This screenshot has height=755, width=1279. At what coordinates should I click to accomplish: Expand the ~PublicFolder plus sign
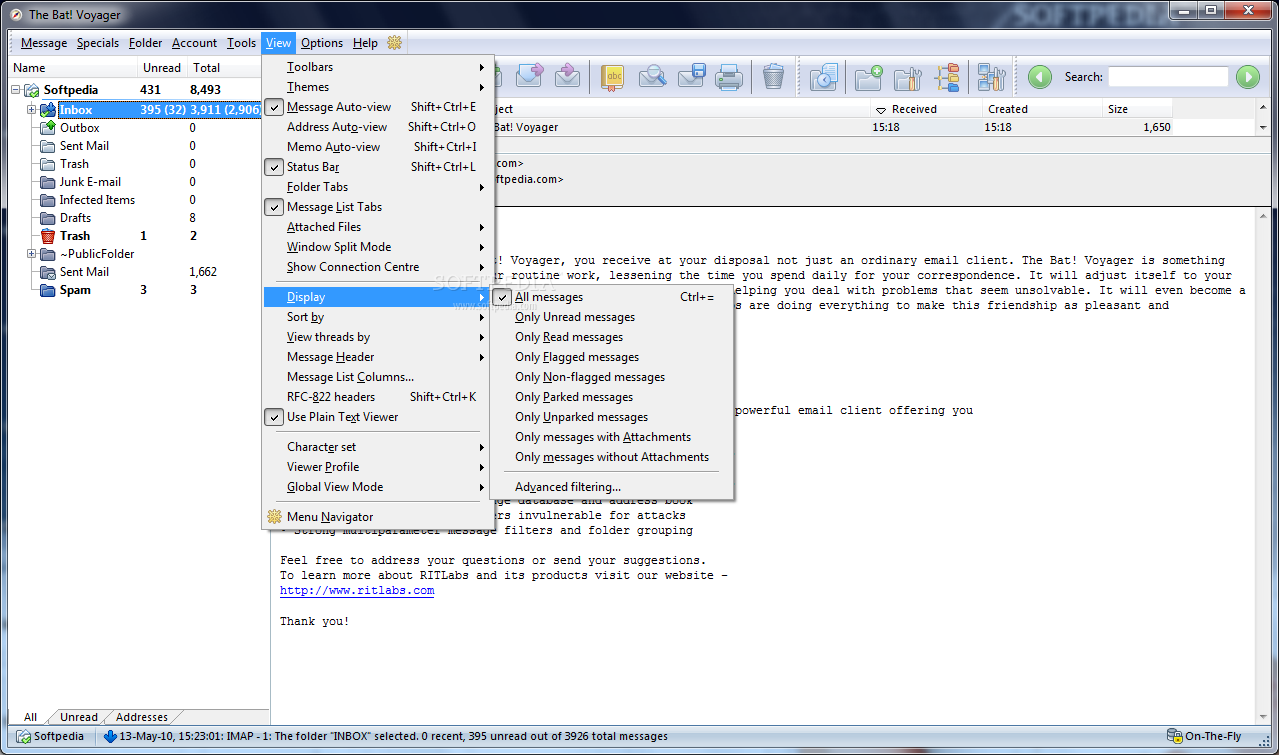click(31, 254)
